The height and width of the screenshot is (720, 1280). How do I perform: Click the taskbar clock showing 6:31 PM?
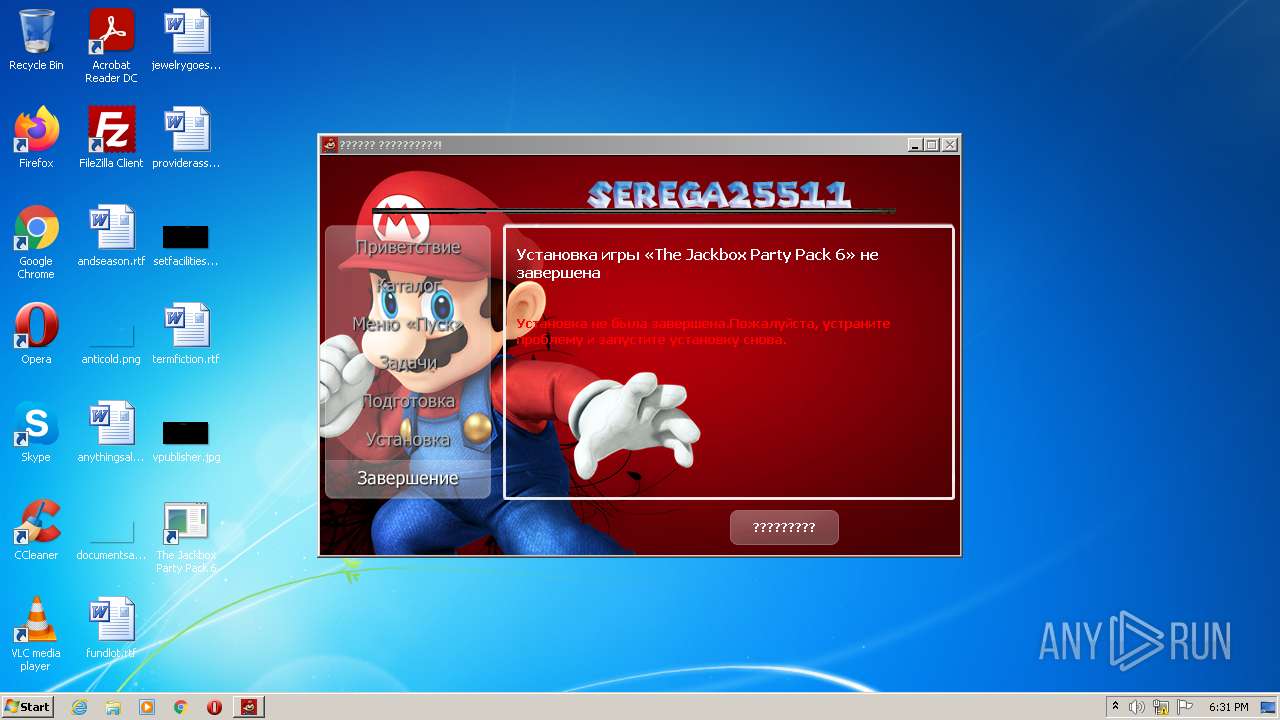coord(1228,707)
